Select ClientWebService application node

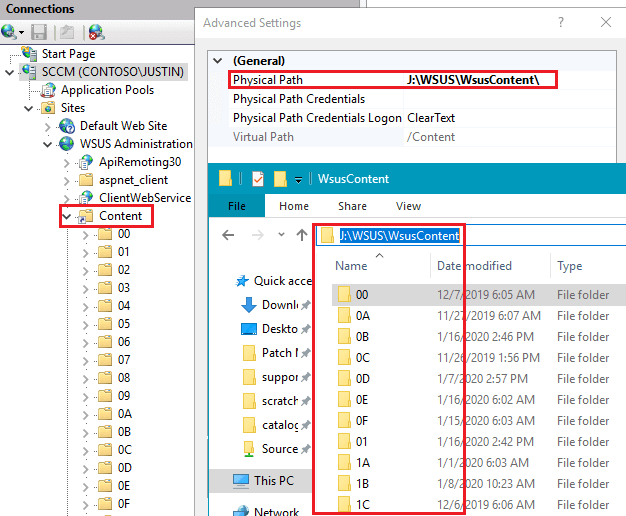click(145, 198)
